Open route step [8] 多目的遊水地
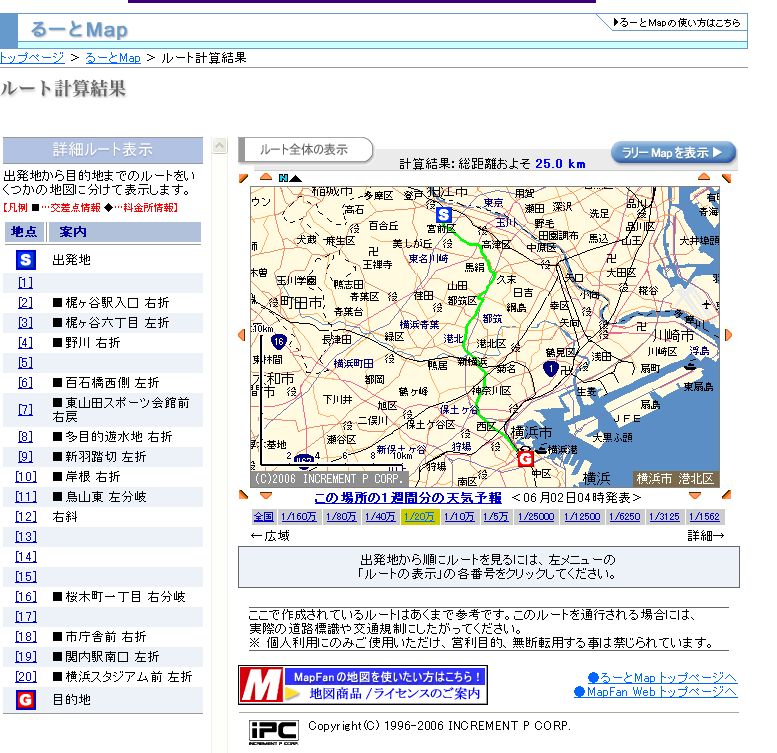This screenshot has height=753, width=777. 25,437
